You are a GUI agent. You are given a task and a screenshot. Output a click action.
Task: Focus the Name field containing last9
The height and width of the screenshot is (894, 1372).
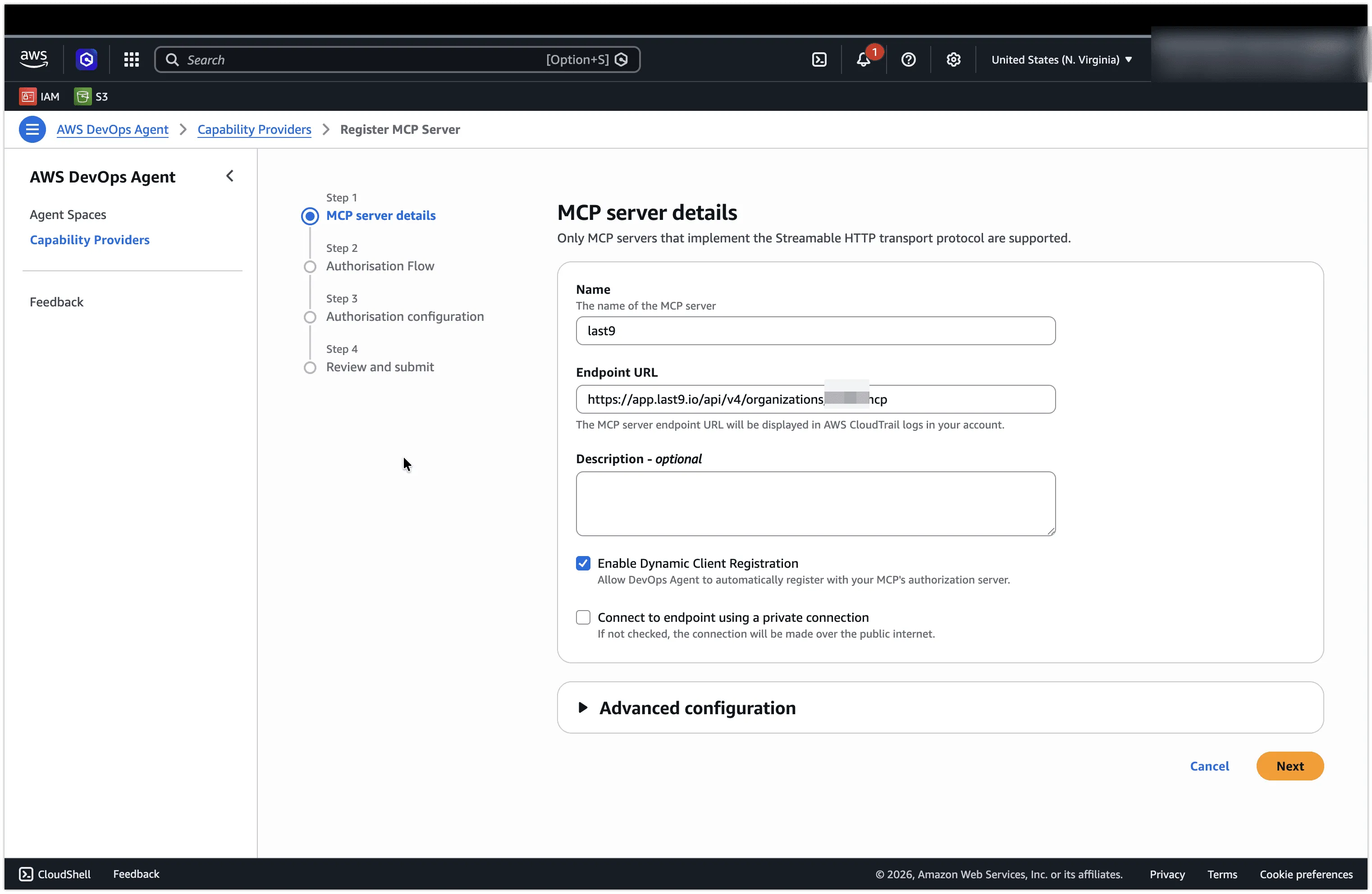(x=816, y=331)
